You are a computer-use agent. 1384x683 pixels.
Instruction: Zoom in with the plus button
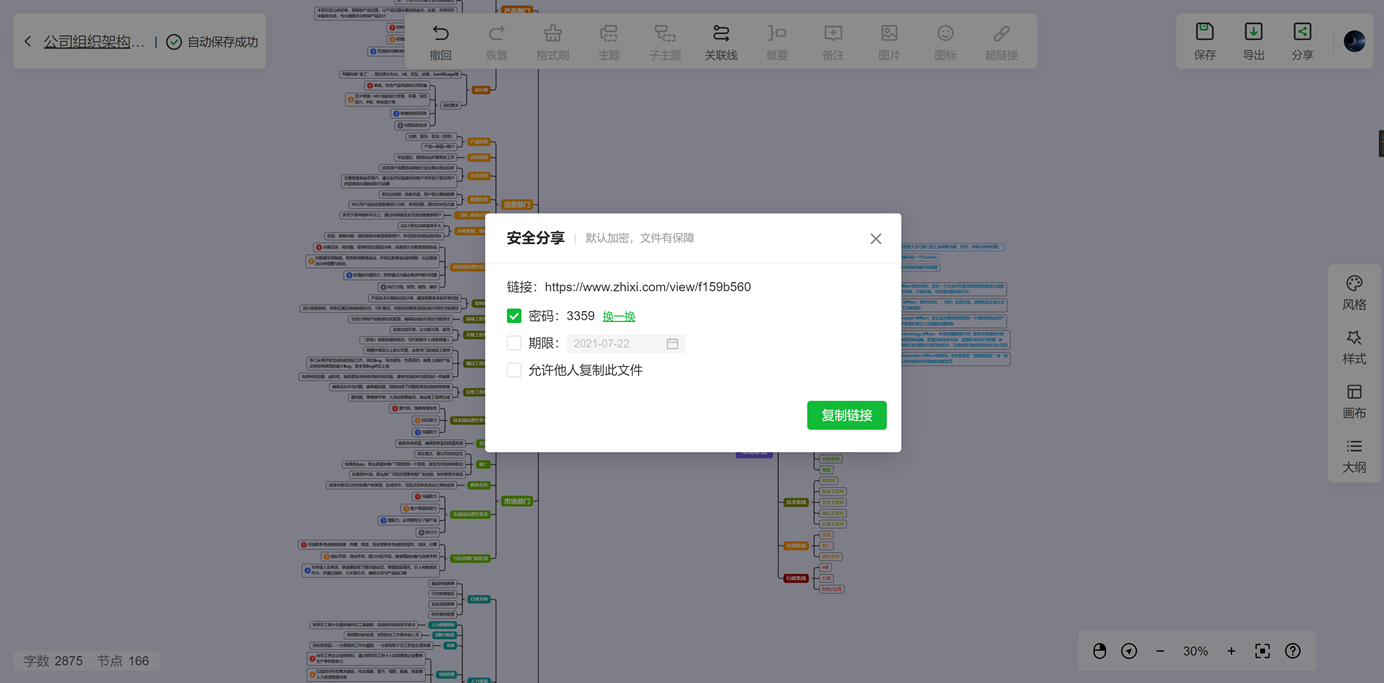click(1231, 651)
